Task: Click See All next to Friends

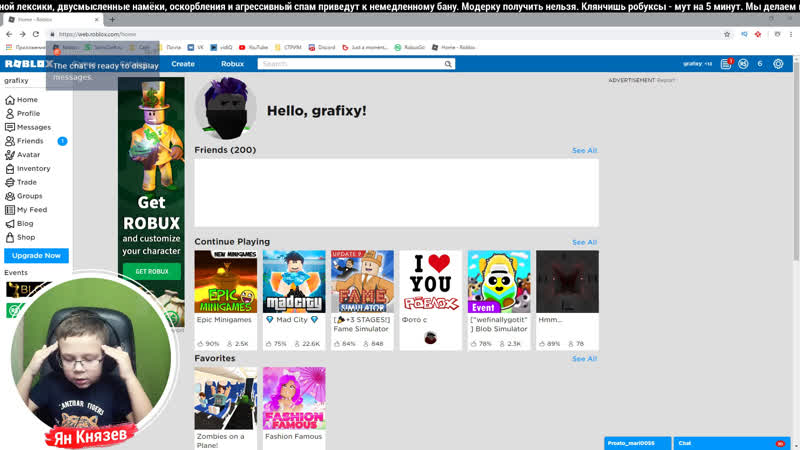Action: 584,151
